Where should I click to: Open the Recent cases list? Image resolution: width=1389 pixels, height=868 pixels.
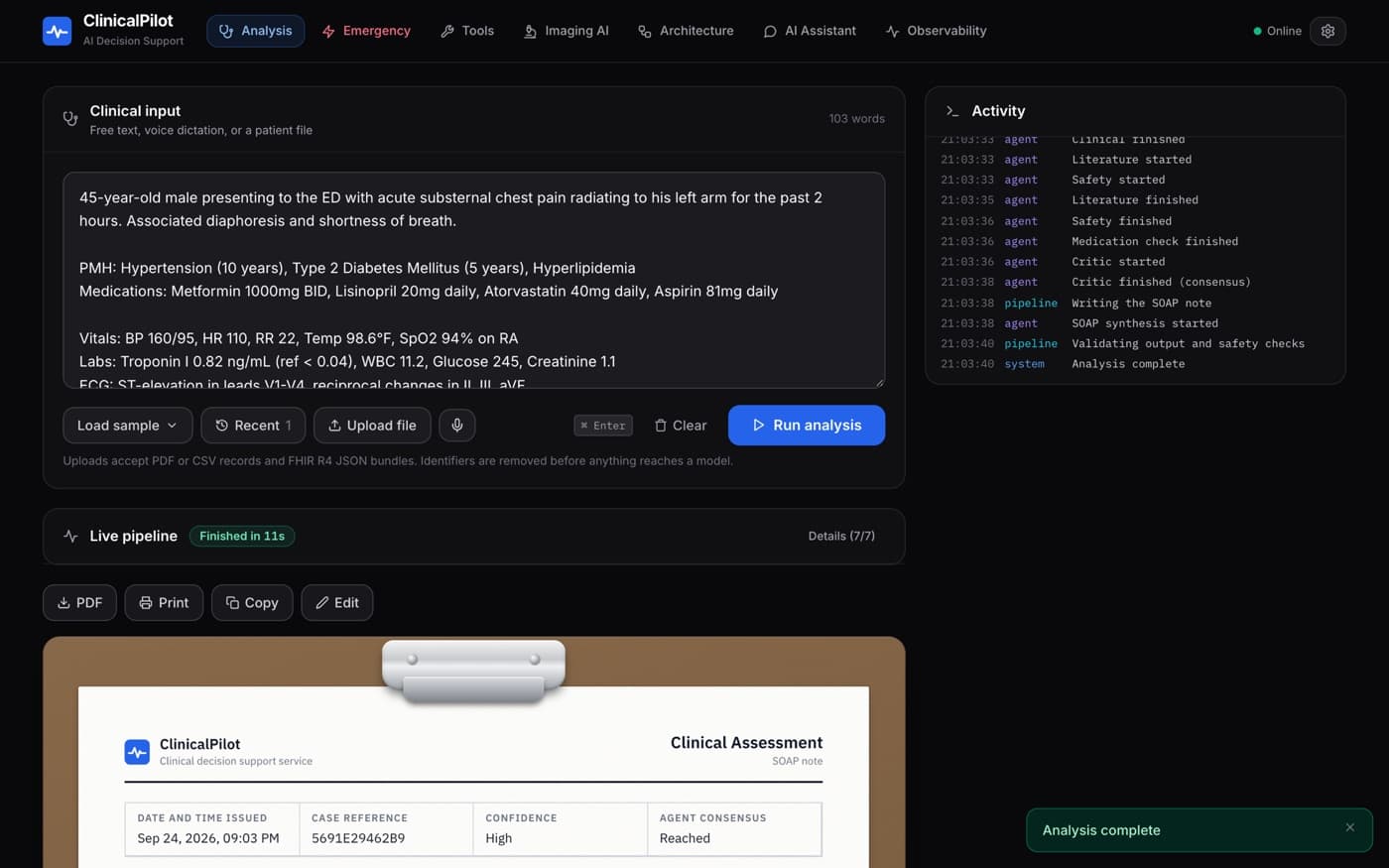(253, 425)
